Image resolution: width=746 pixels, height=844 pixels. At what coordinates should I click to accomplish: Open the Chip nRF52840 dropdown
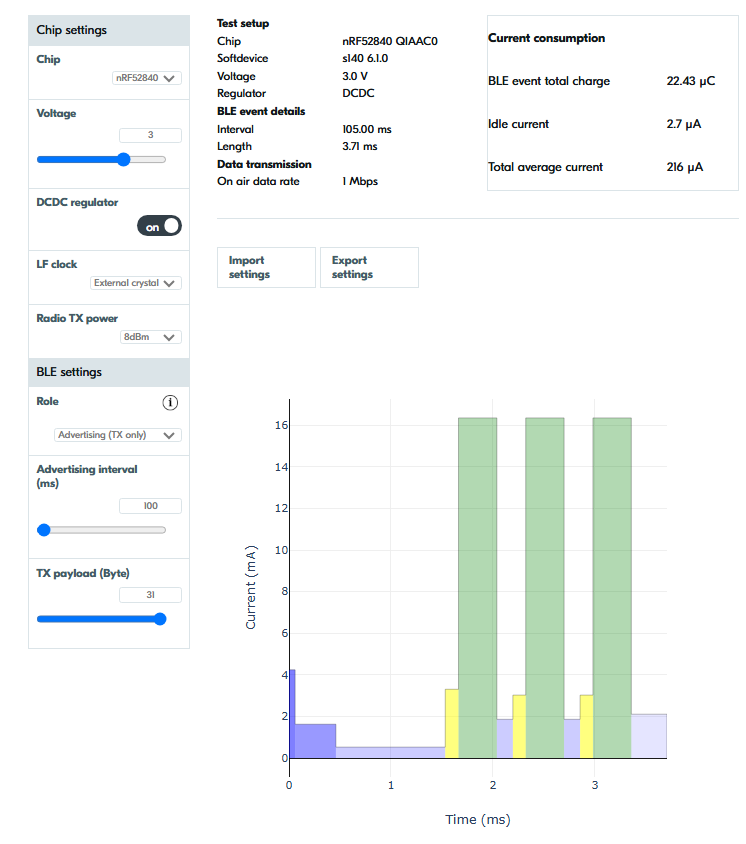pos(147,78)
